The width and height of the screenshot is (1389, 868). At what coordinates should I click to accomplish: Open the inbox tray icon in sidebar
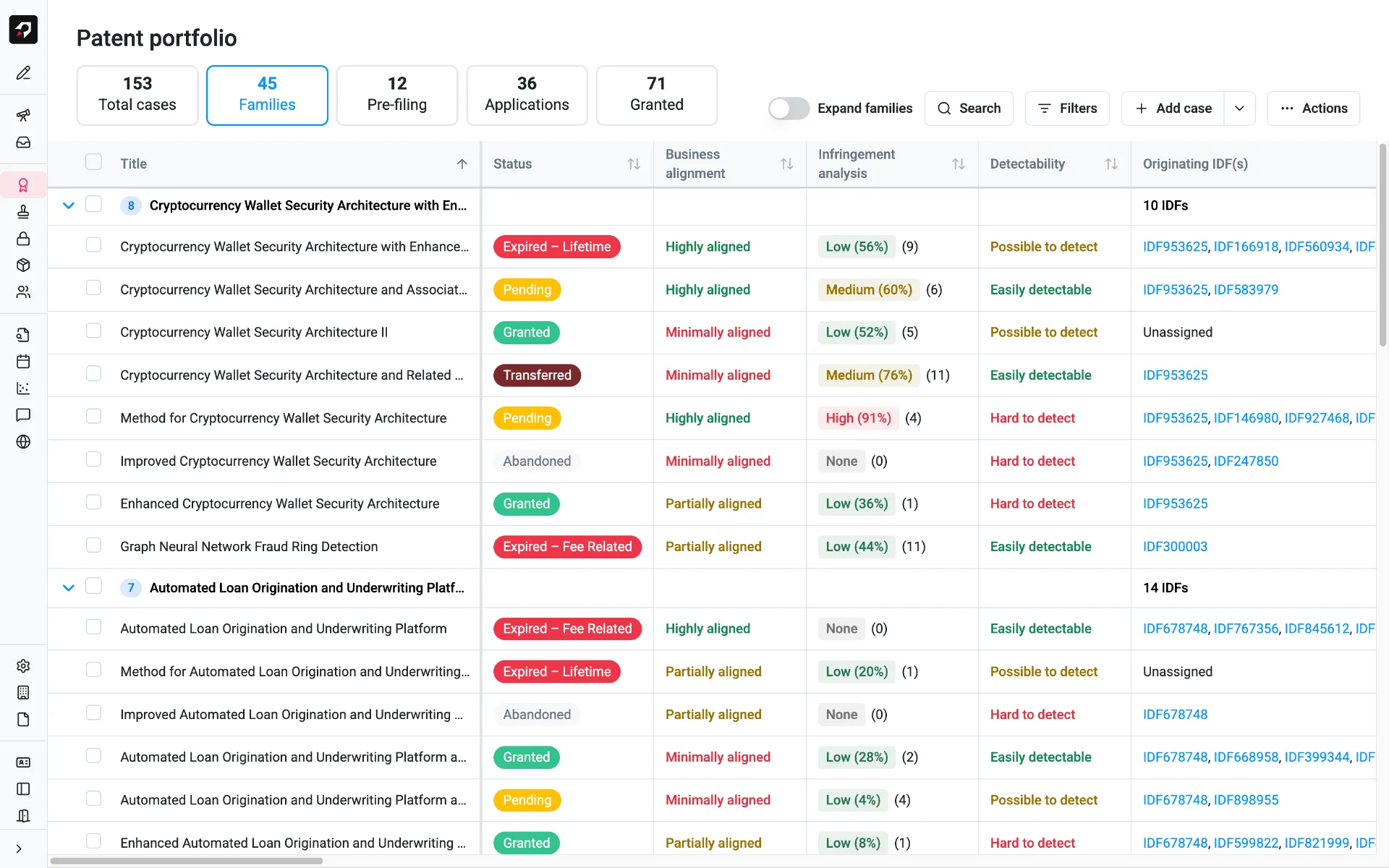point(23,142)
